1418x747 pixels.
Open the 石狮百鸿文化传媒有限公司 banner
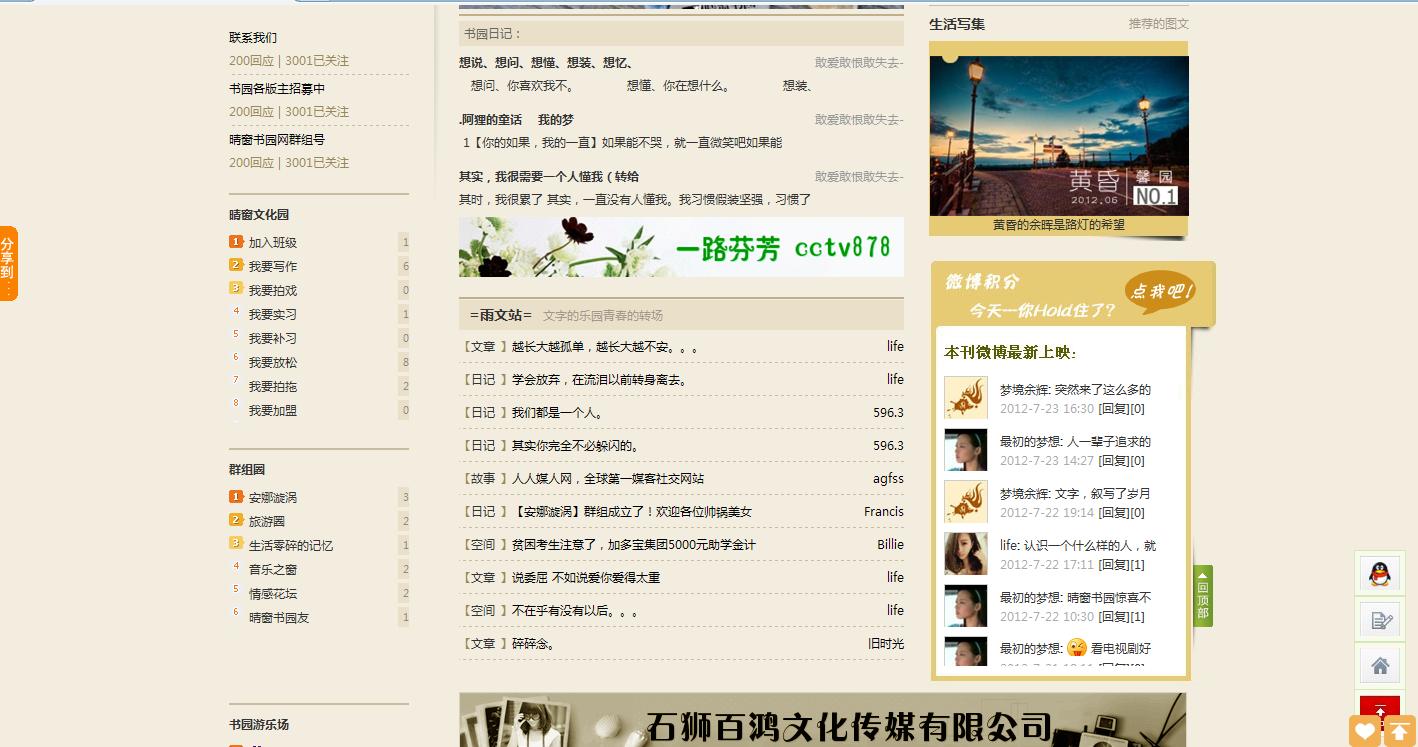pyautogui.click(x=822, y=720)
